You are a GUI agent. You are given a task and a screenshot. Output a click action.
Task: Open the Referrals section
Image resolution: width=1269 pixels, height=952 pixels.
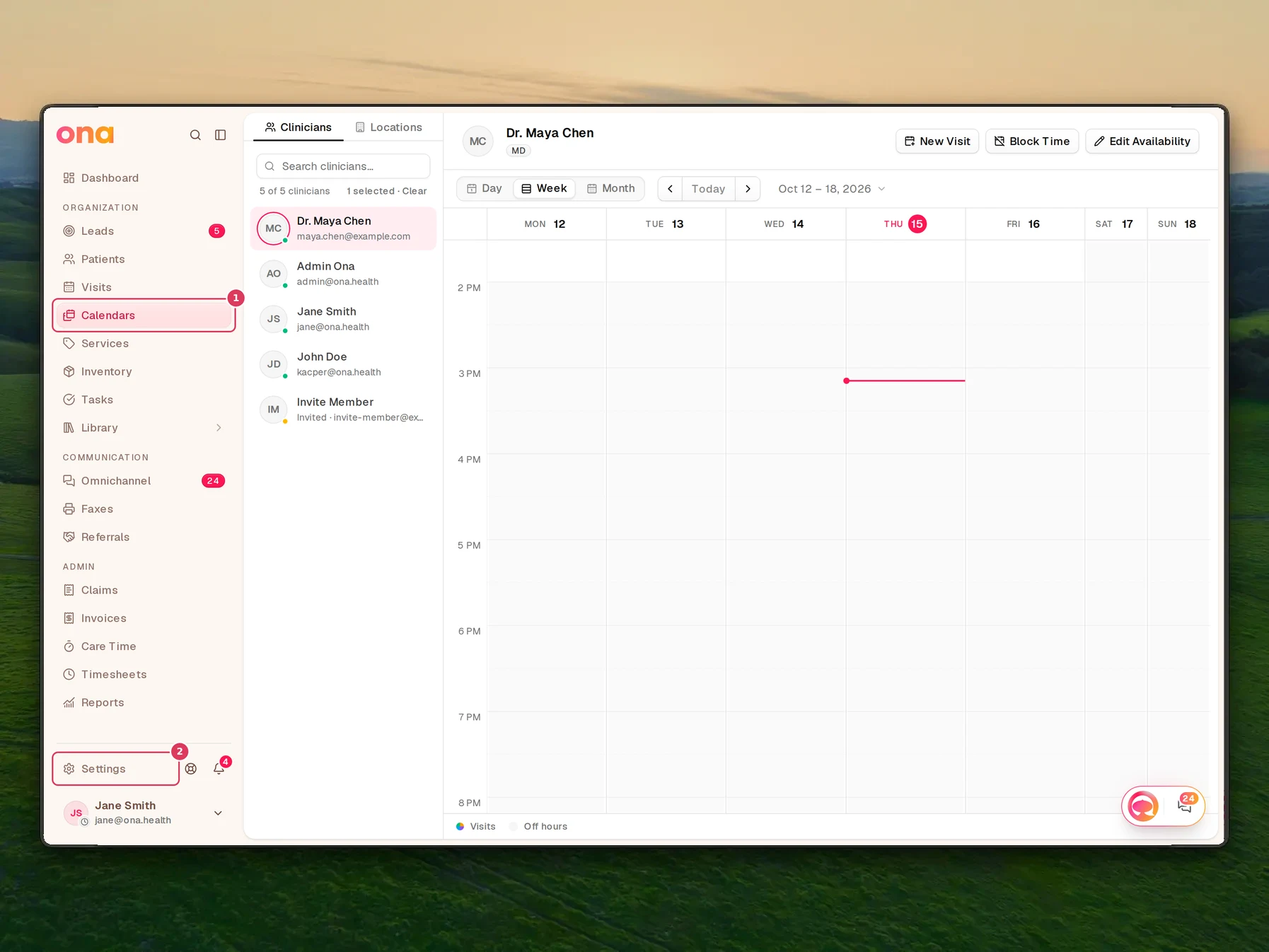[x=144, y=538]
